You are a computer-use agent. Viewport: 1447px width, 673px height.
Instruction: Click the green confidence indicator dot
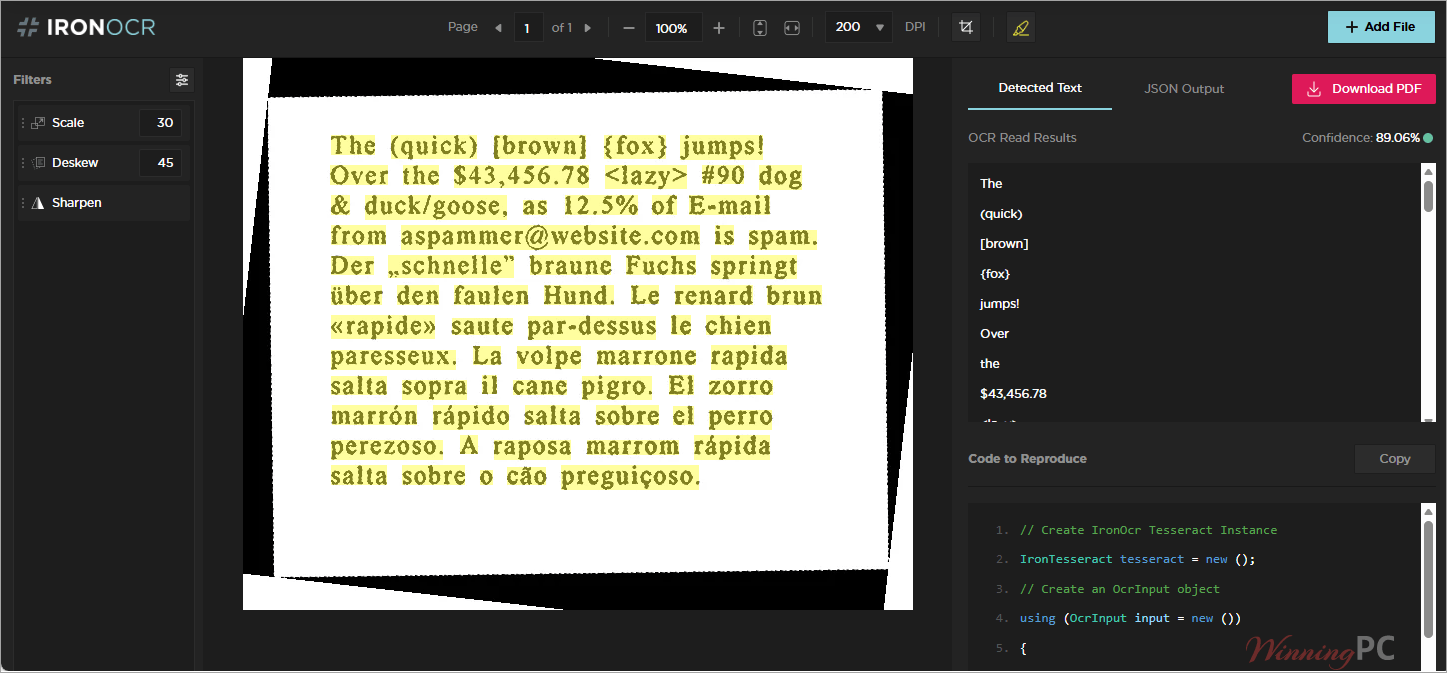coord(1428,138)
